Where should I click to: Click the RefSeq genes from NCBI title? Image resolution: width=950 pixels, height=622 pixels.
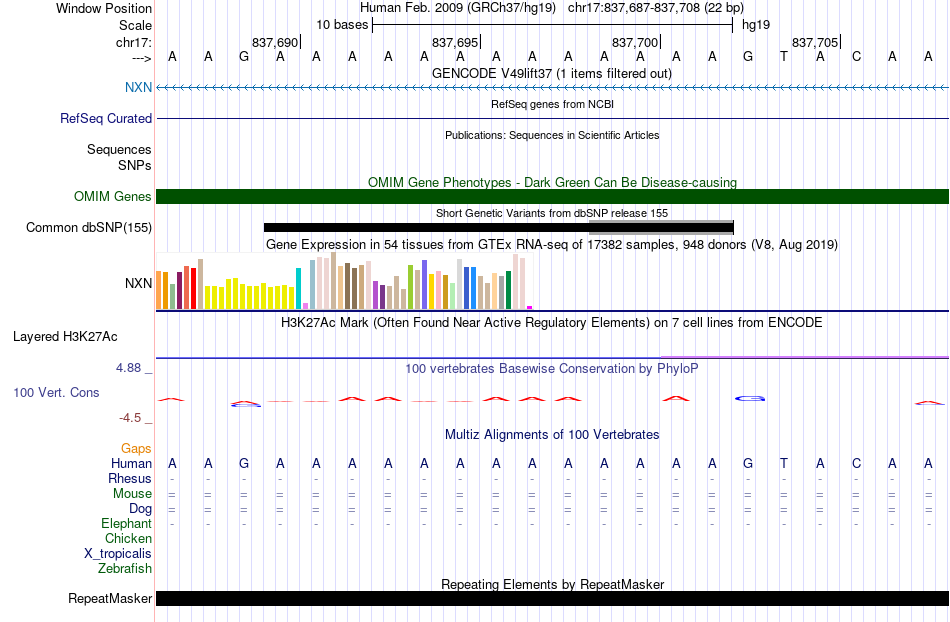click(x=553, y=104)
